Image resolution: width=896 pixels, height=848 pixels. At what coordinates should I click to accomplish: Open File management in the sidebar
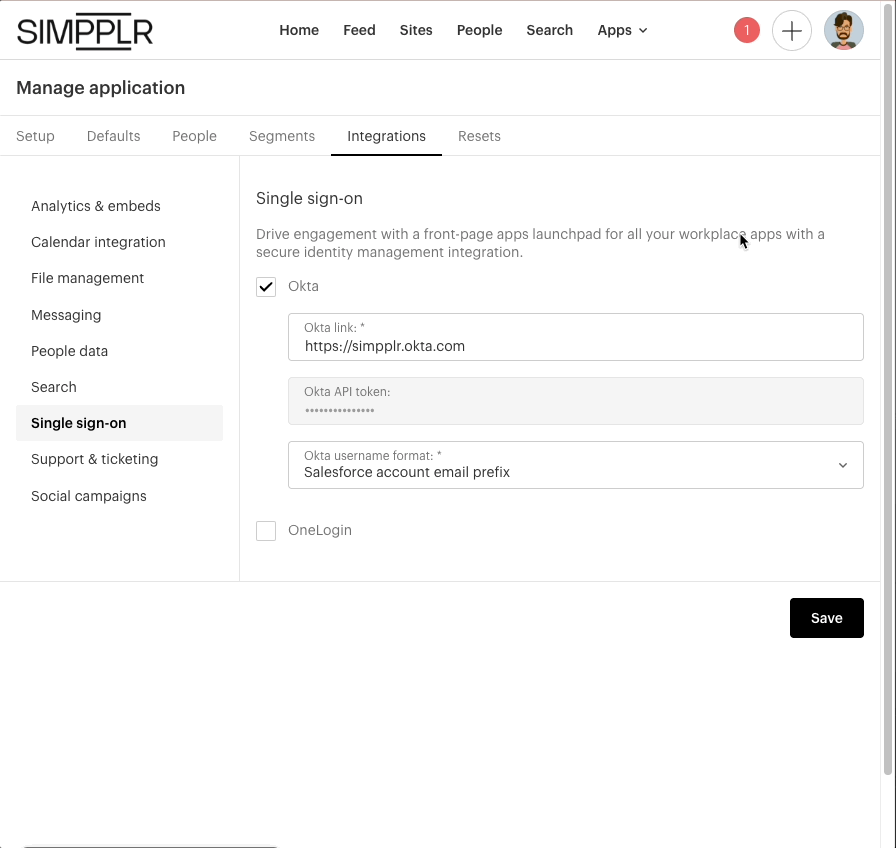[x=87, y=278]
